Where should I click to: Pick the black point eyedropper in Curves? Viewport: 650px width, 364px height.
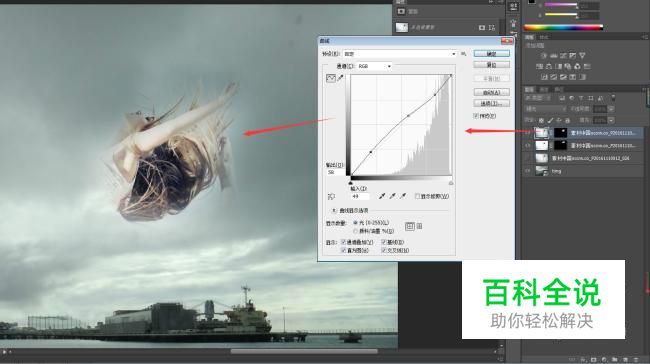pyautogui.click(x=382, y=196)
